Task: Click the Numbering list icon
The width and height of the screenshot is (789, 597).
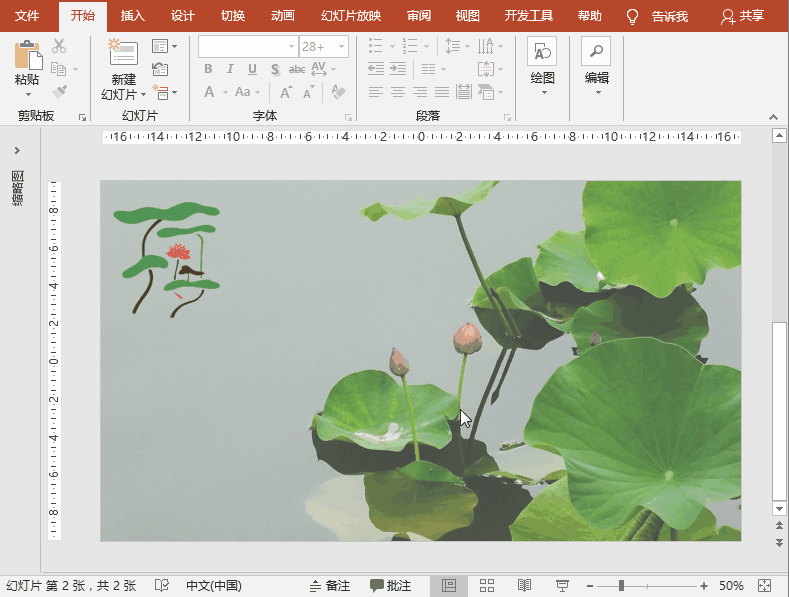Action: pos(410,46)
